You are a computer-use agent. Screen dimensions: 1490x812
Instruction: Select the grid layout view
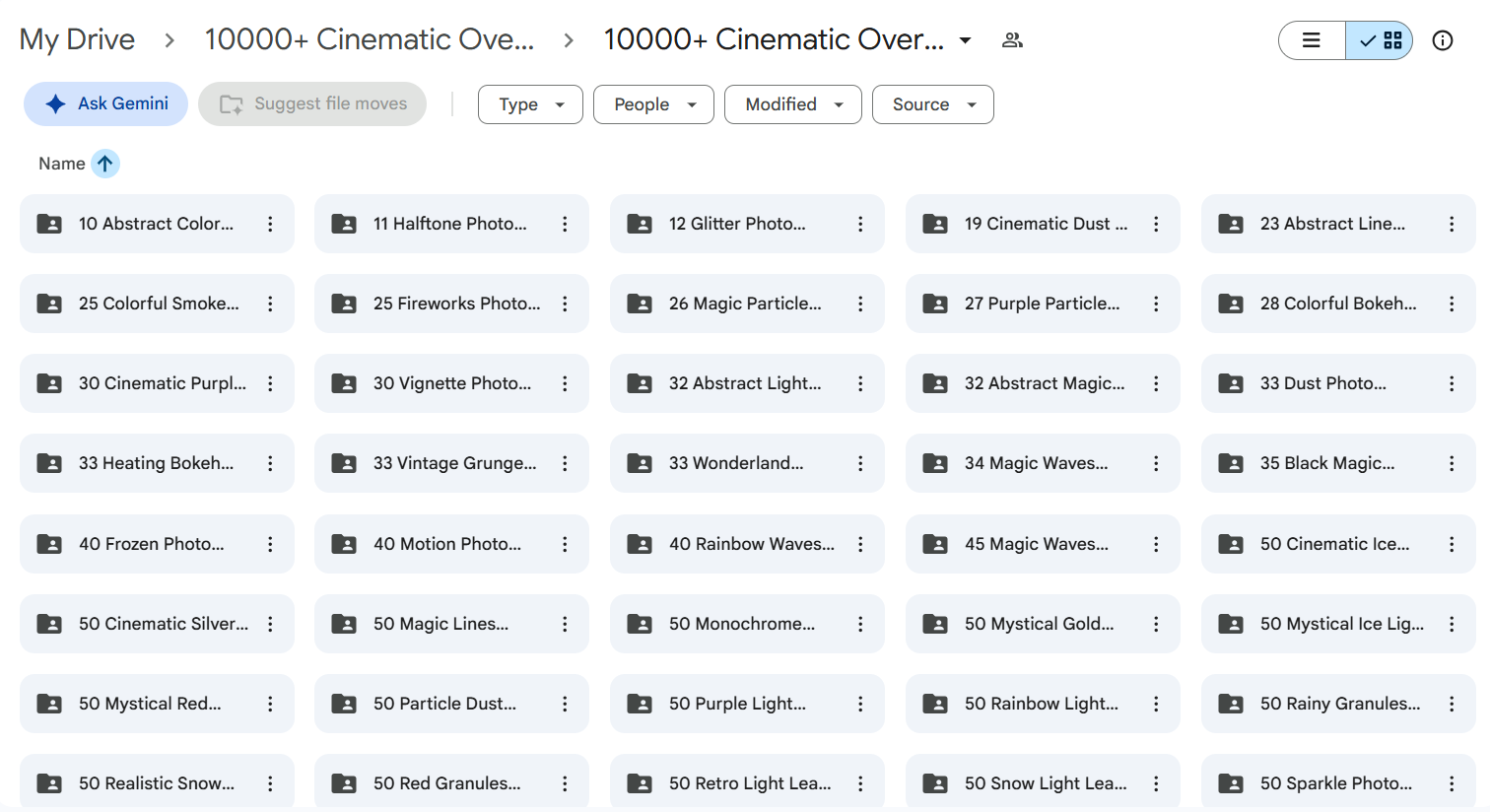1380,40
